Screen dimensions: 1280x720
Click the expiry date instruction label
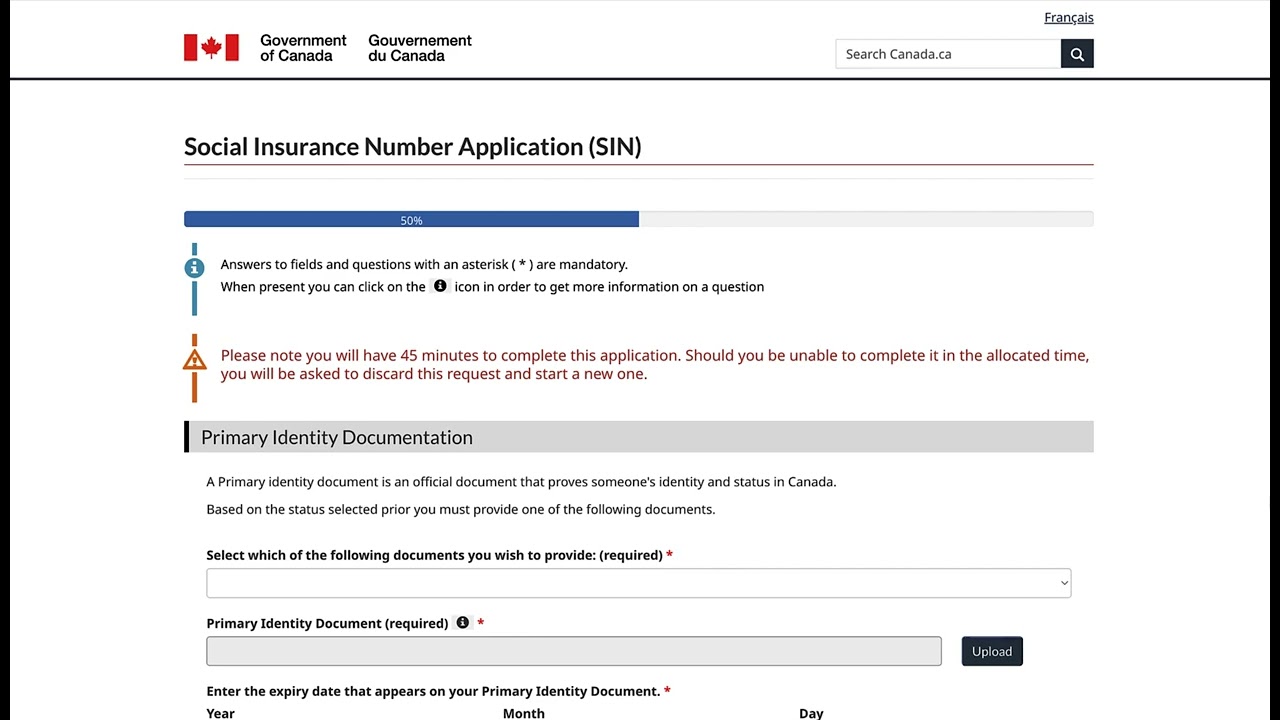(438, 691)
